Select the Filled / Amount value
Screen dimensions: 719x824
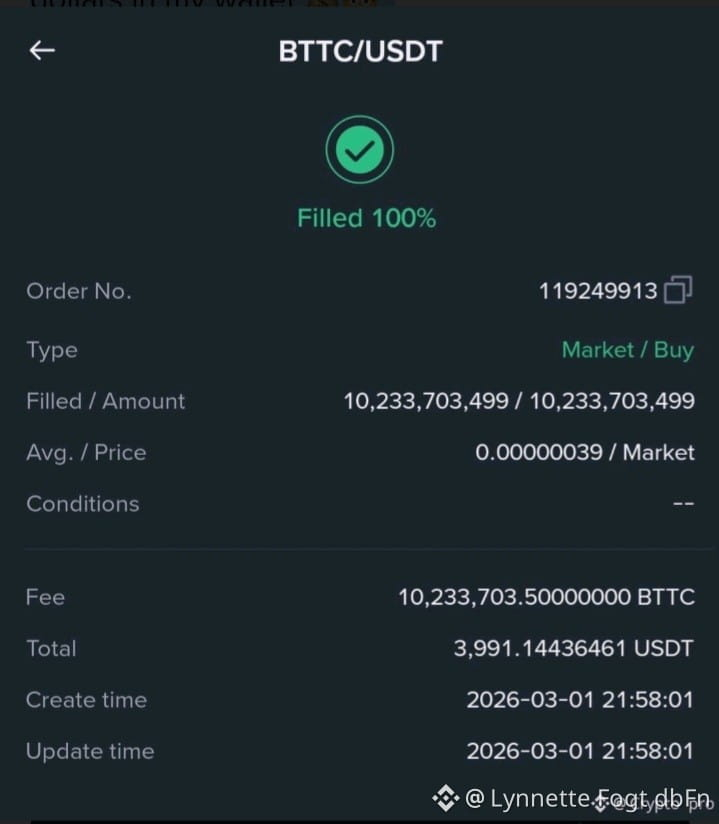(519, 401)
